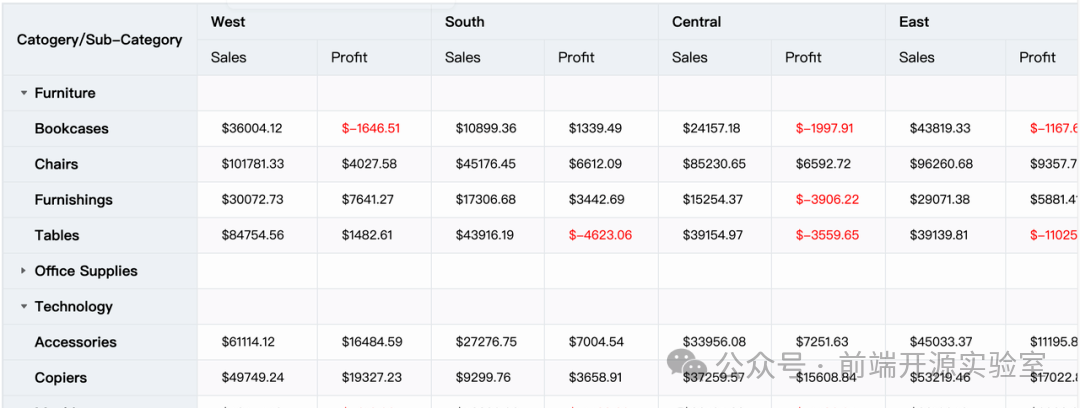Click the West region column header

(228, 21)
